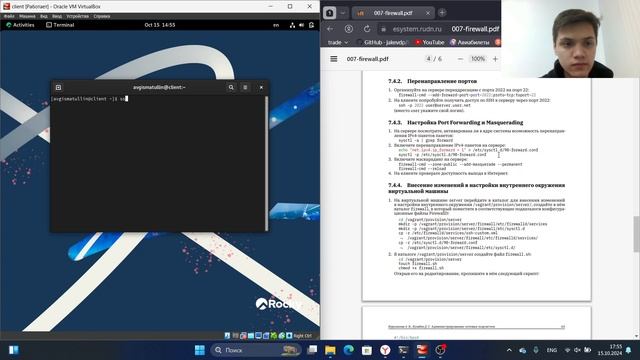
Task: Focus the terminal command prompt area
Action: pos(158,163)
